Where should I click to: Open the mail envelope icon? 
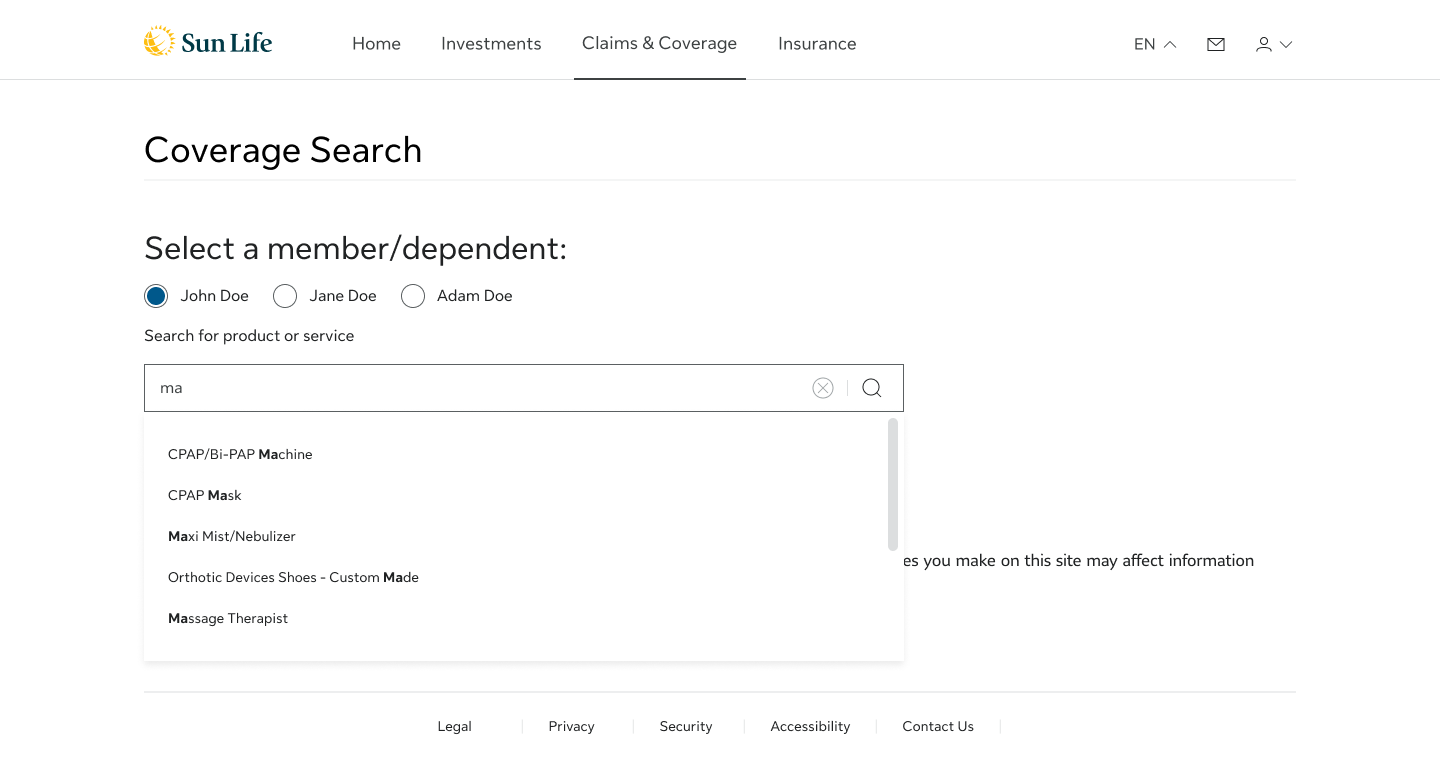(x=1216, y=44)
